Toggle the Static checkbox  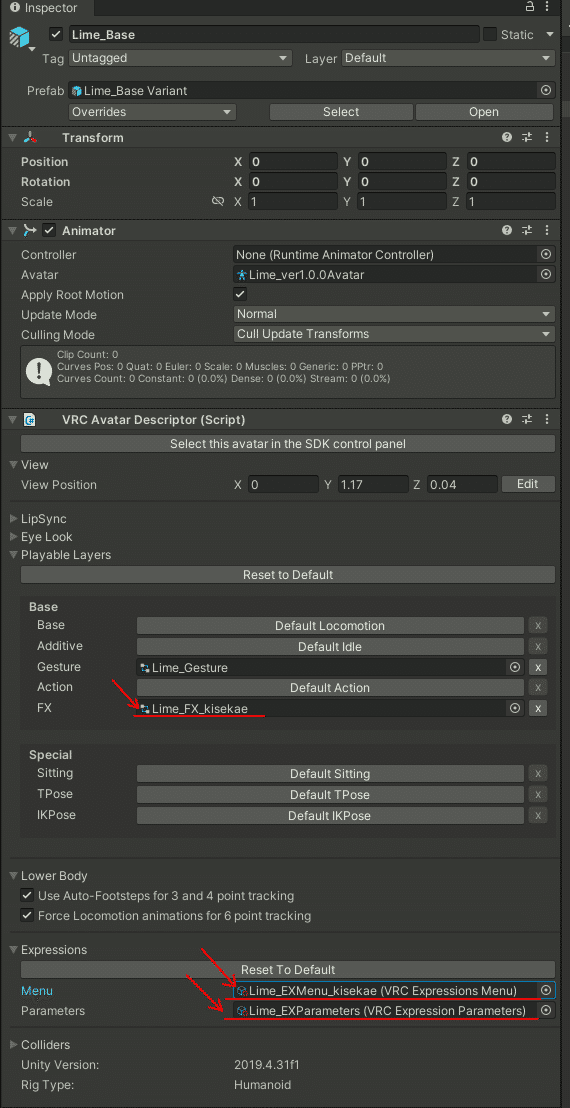coord(489,34)
